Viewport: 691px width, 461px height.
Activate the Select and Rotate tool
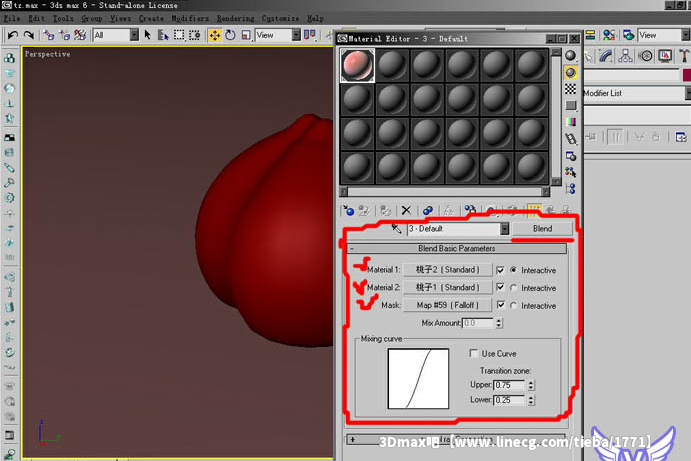(230, 35)
